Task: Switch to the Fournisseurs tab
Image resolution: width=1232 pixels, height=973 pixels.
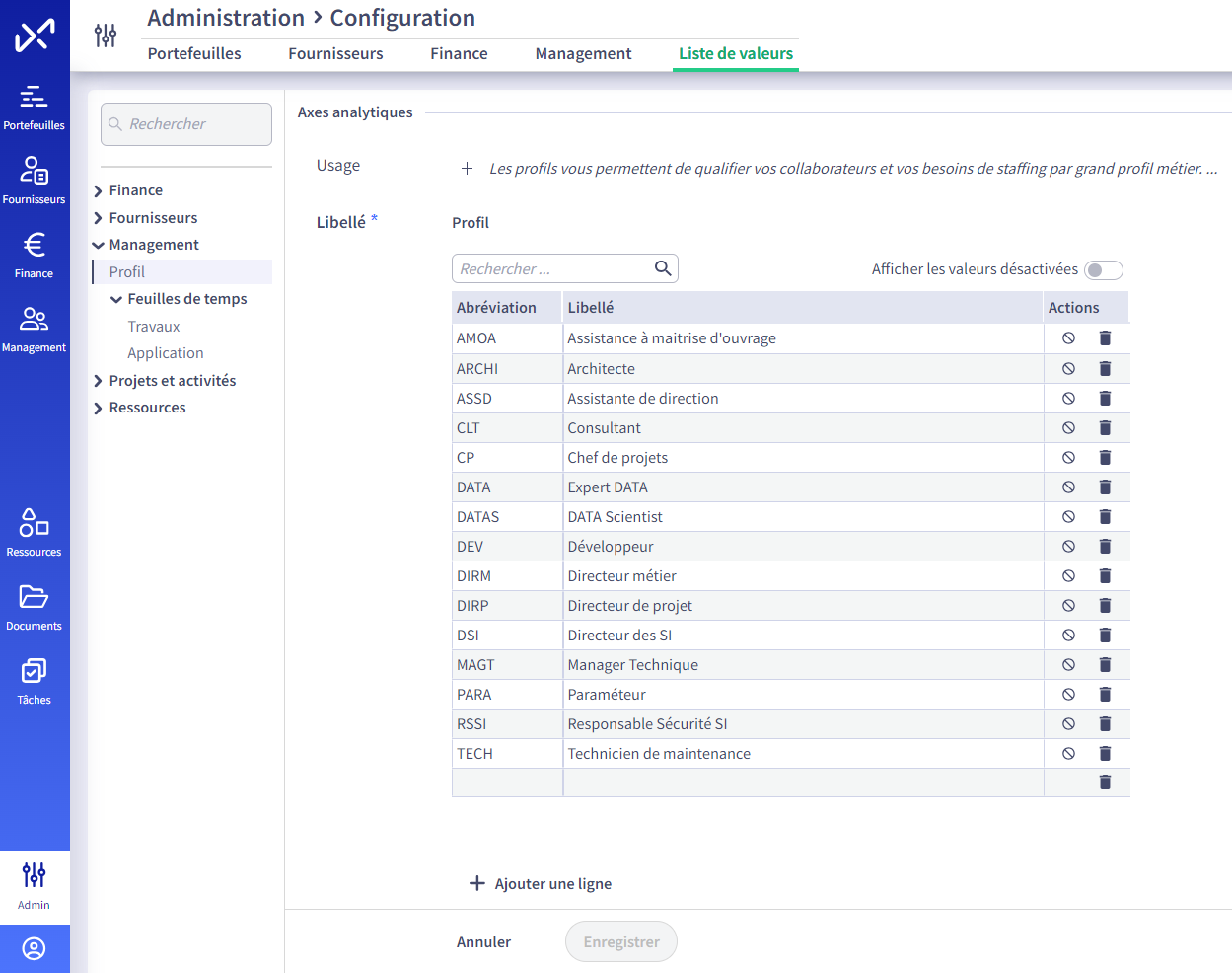Action: pos(335,54)
